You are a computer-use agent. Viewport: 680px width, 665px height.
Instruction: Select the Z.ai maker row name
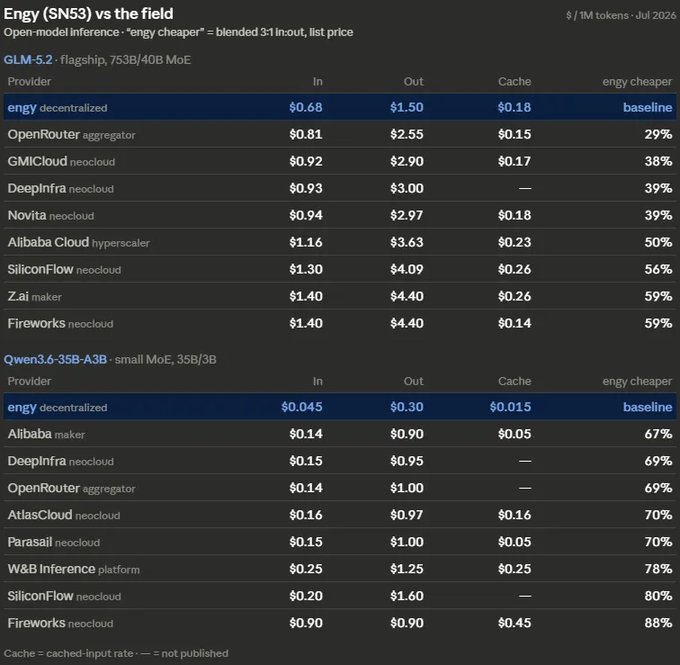(x=35, y=296)
